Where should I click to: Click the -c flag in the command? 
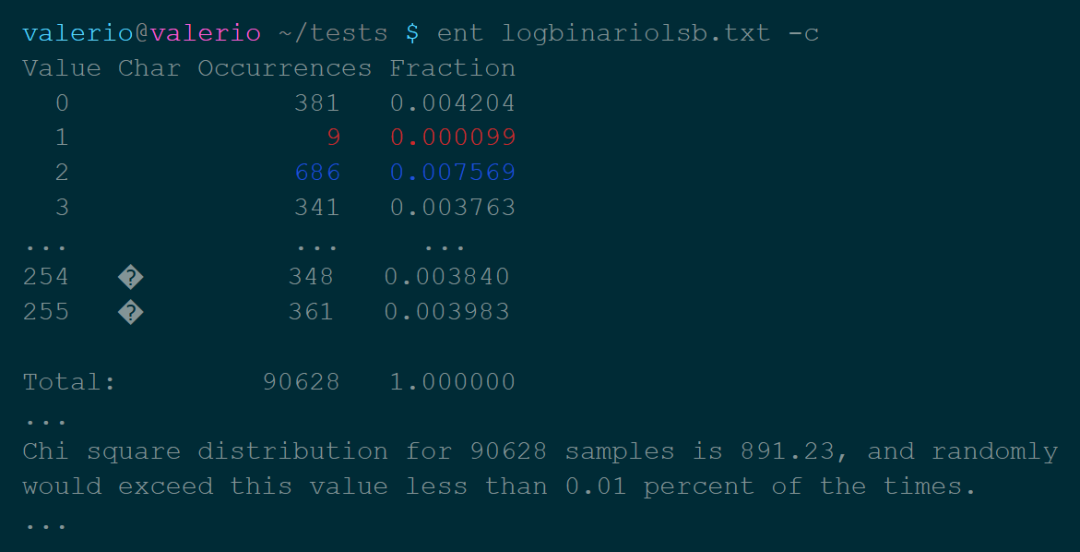803,33
